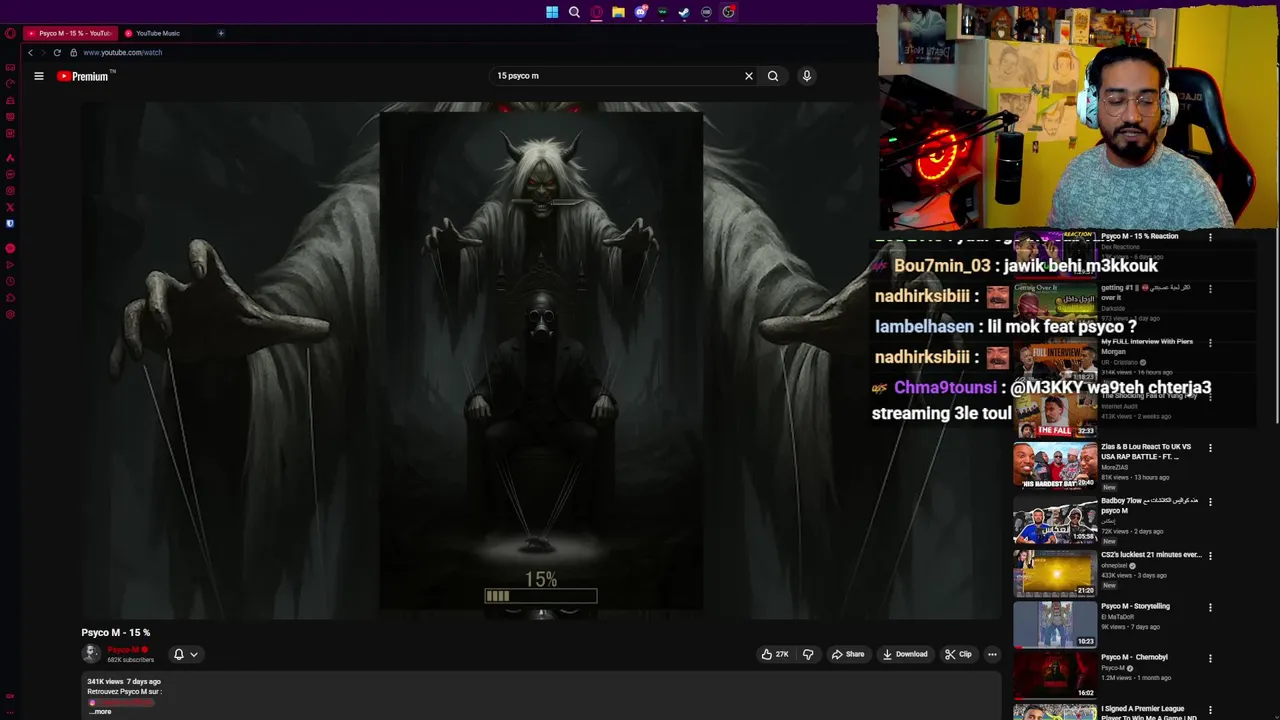Open 'Psyco M - Storytelling' title link
1280x720 pixels.
tap(1135, 606)
